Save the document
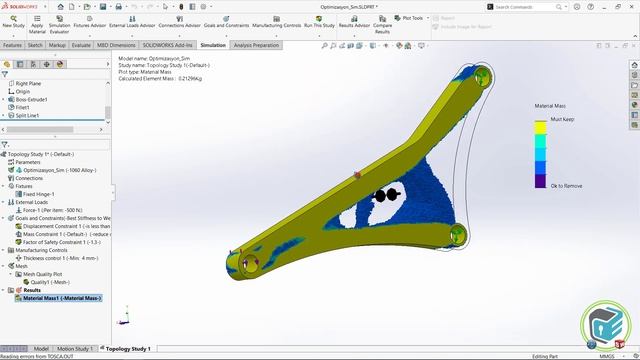Viewport: 640px width, 360px height. pyautogui.click(x=103, y=7)
